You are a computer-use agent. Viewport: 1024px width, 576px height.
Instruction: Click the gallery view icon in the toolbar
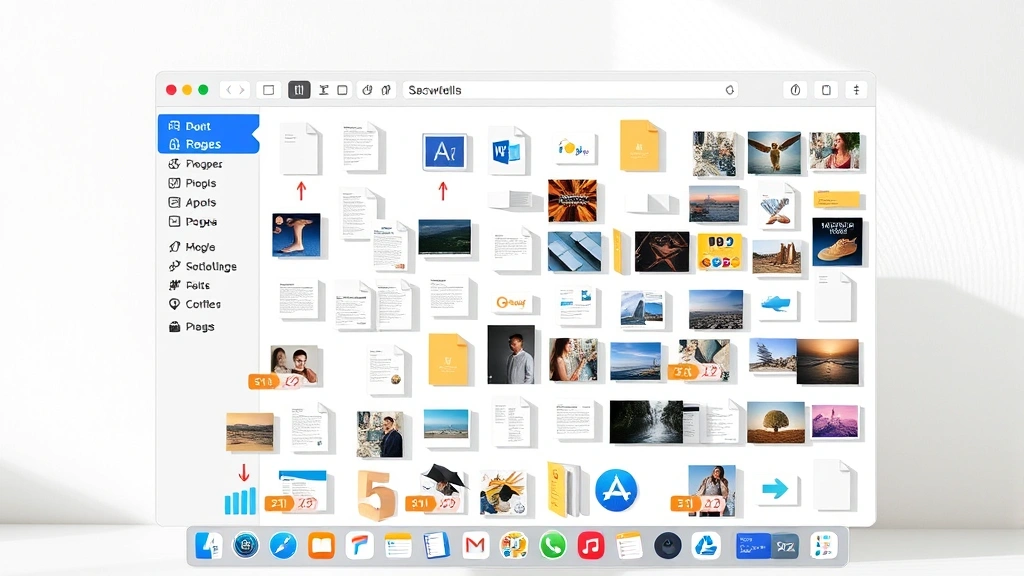coord(342,89)
